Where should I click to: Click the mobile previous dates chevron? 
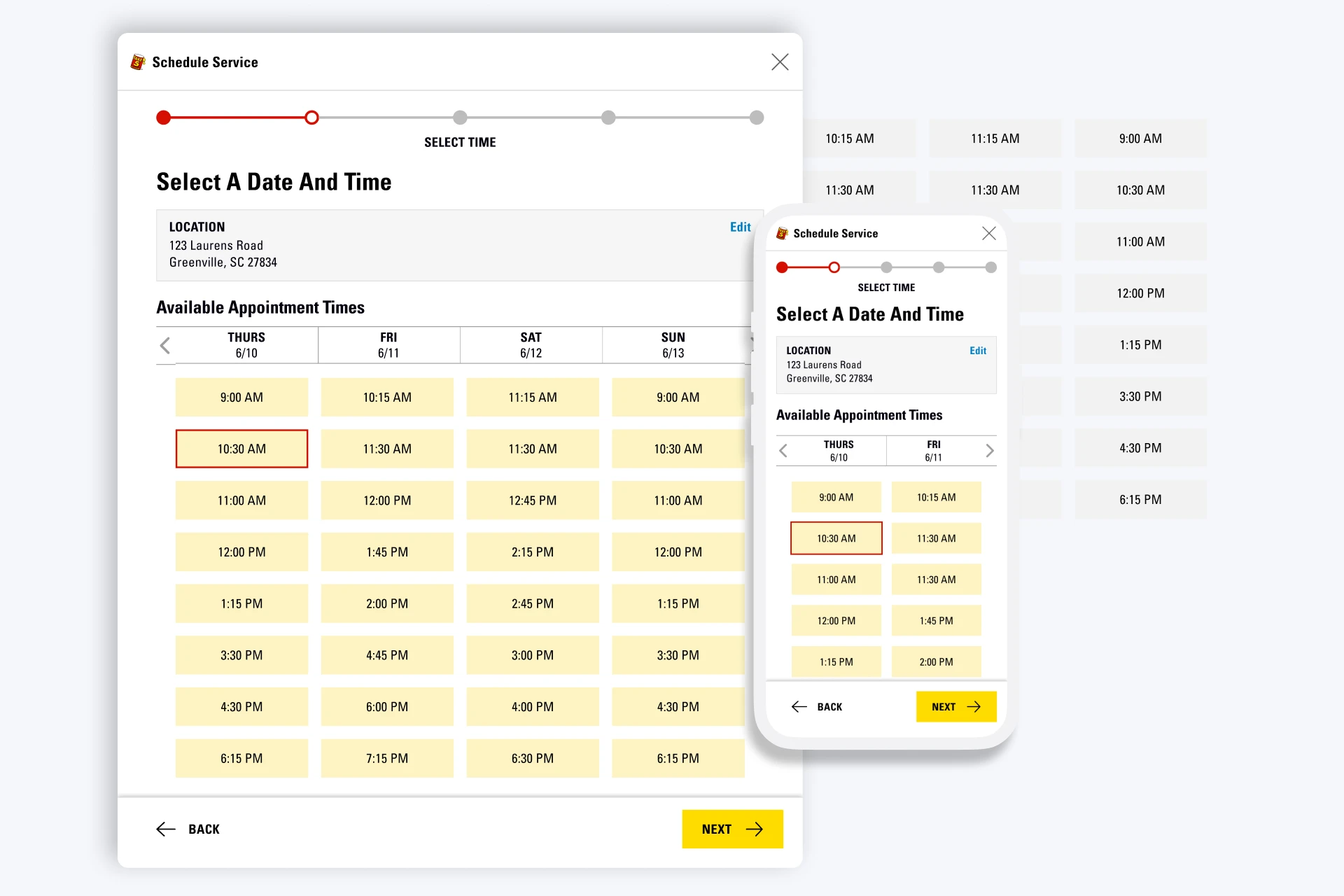(x=783, y=450)
